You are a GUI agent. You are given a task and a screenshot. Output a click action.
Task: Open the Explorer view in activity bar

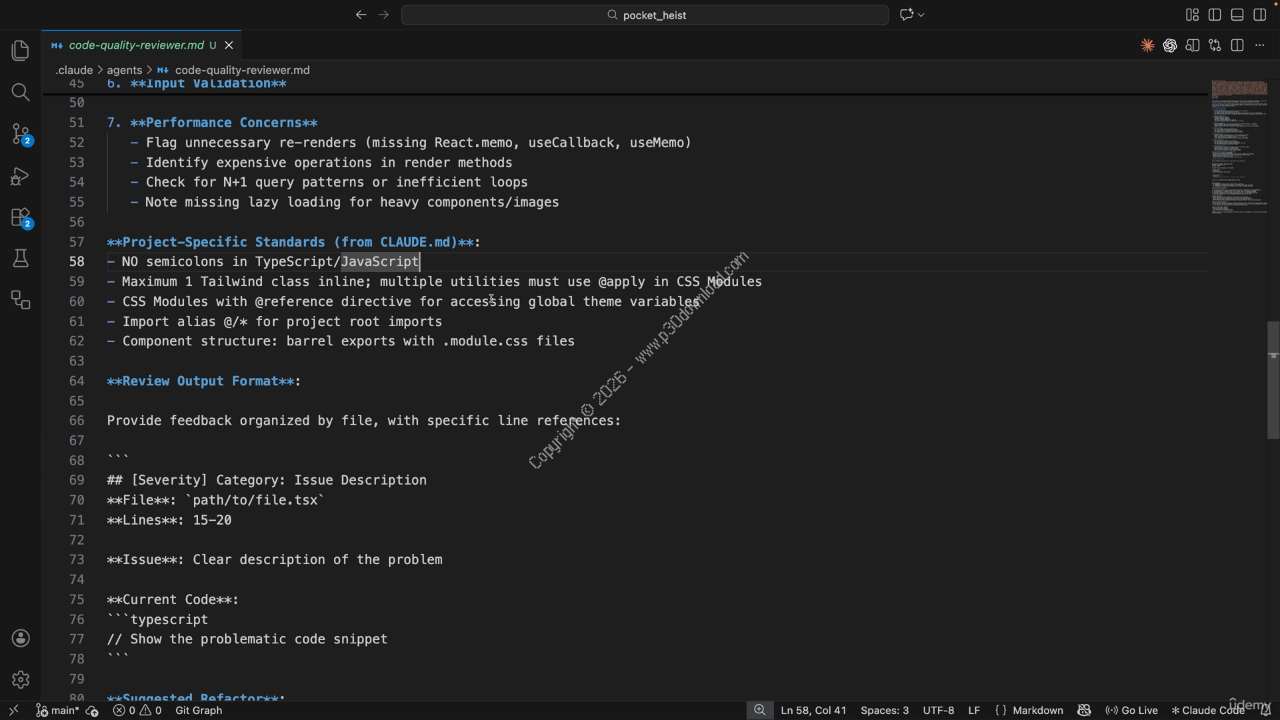pyautogui.click(x=20, y=51)
